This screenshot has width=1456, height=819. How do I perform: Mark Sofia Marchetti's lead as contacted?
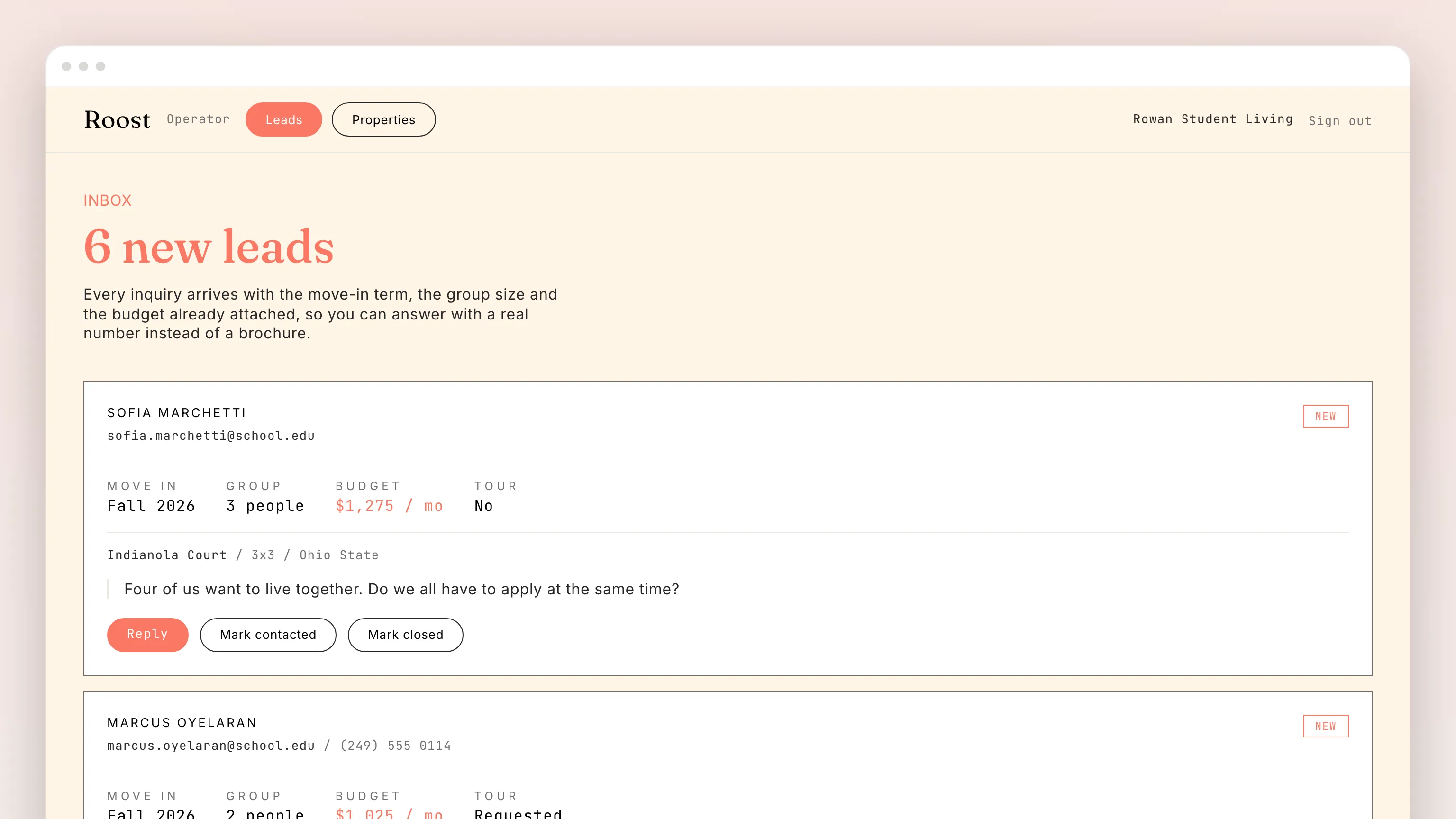[x=268, y=635]
